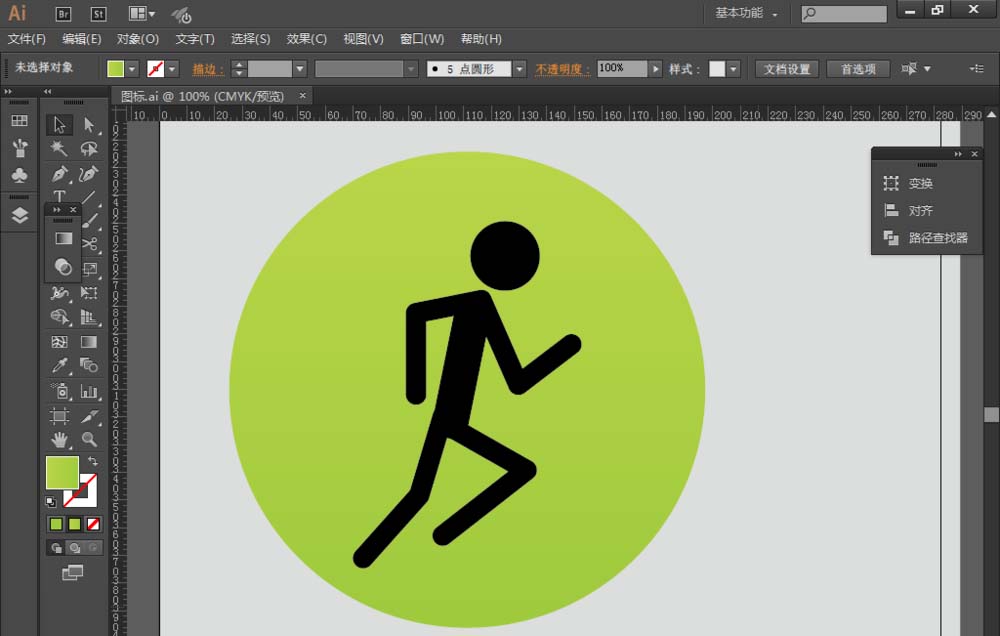Select the Width/Warp tool
Image resolution: width=1000 pixels, height=636 pixels.
point(59,293)
